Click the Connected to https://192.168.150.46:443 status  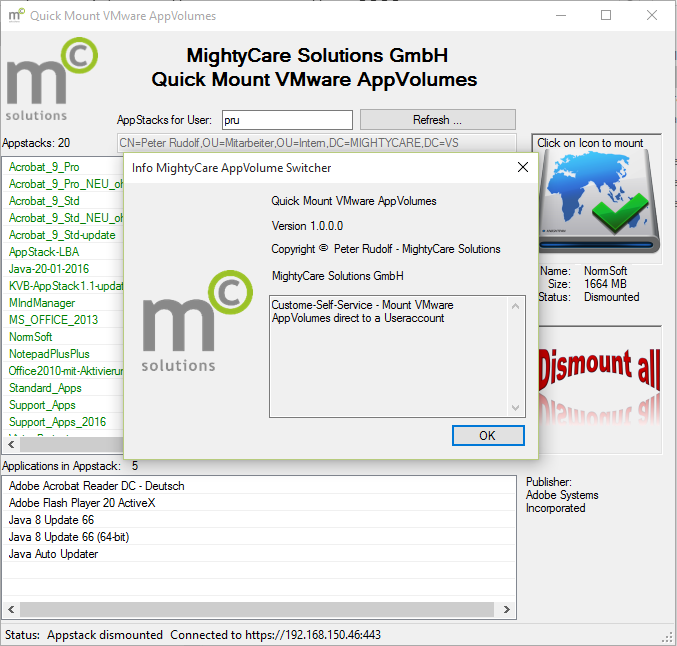pyautogui.click(x=275, y=635)
